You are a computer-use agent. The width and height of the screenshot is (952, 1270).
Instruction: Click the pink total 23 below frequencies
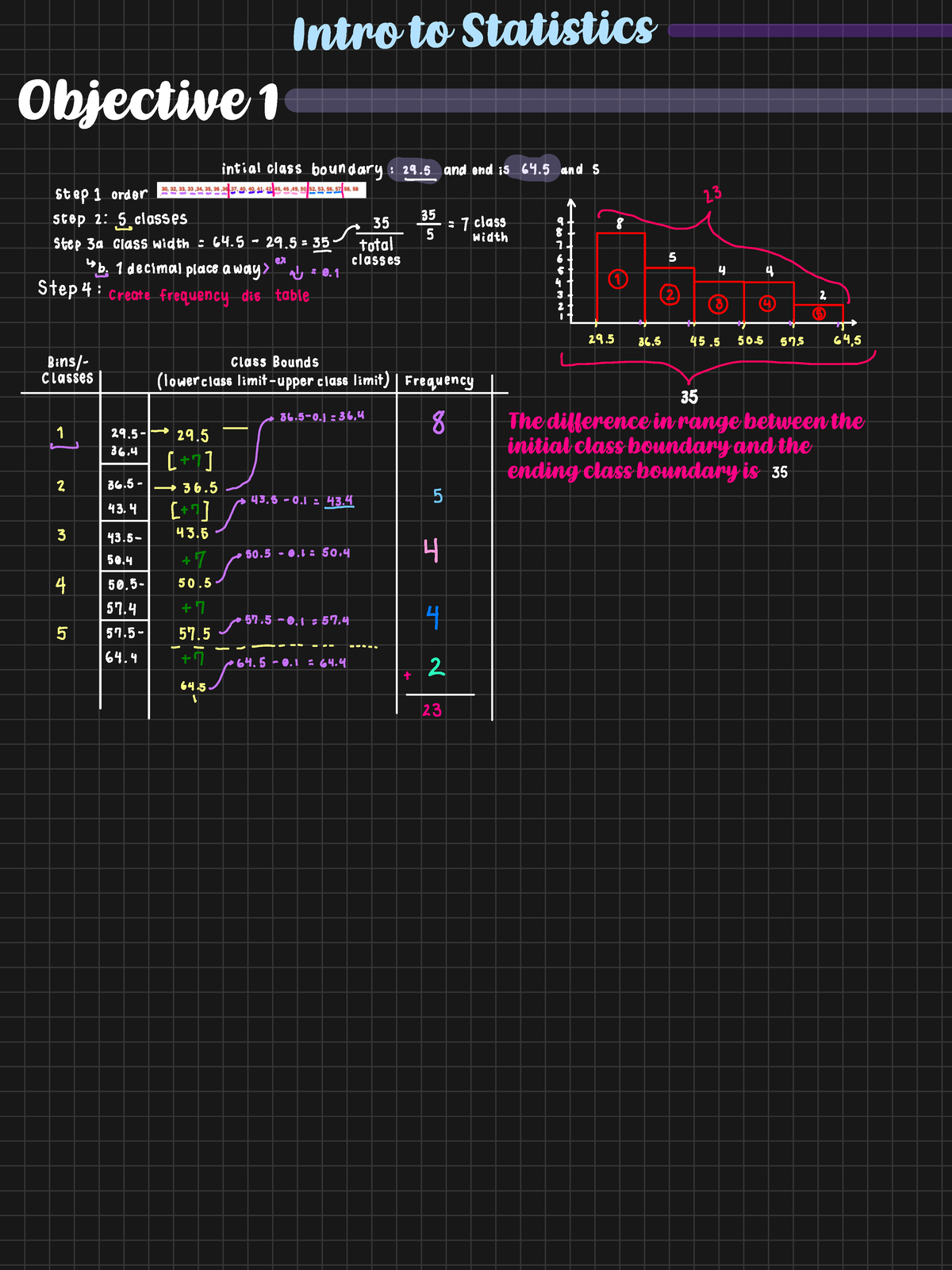(x=432, y=710)
